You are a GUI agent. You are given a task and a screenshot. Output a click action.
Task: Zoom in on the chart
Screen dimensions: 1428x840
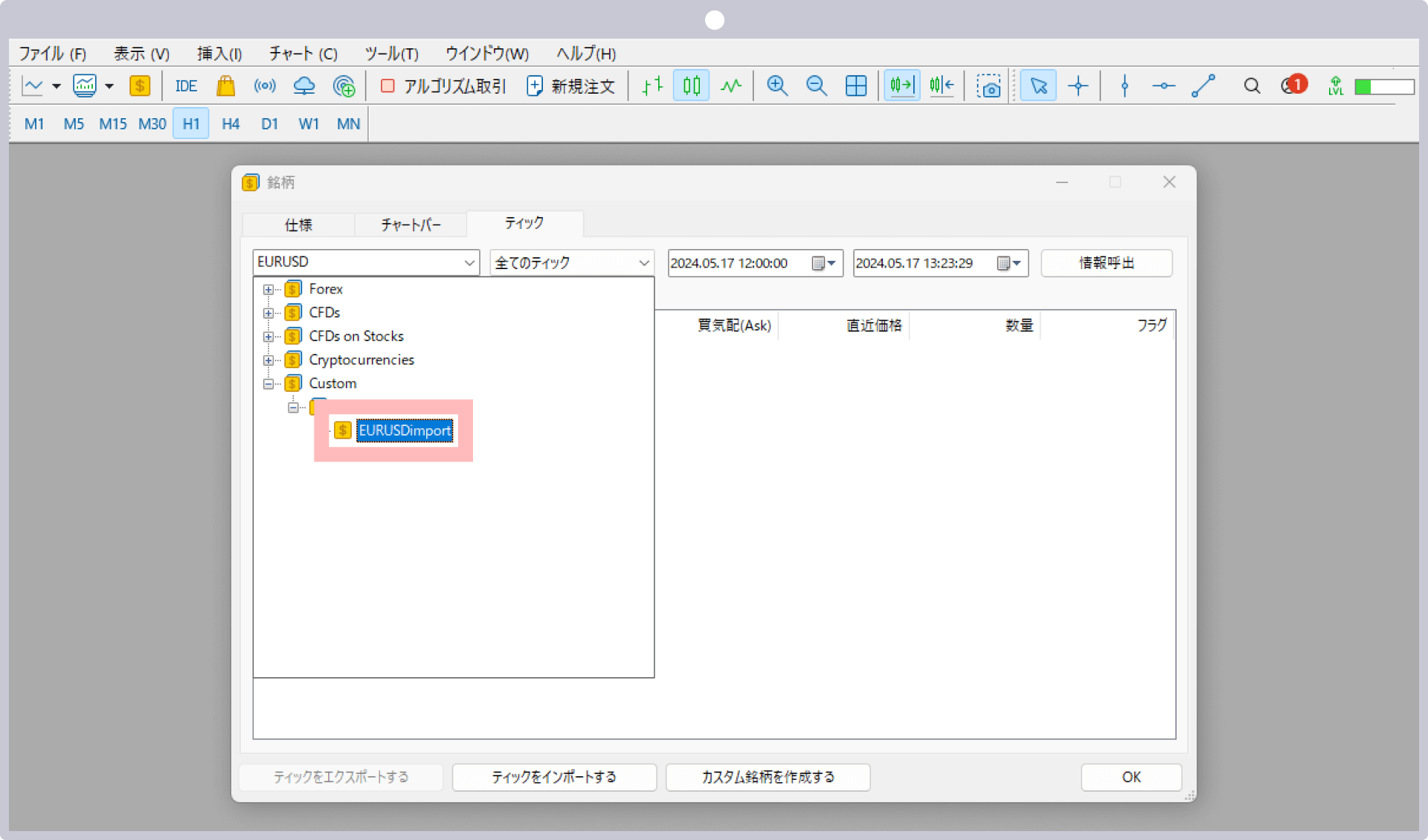coord(777,86)
